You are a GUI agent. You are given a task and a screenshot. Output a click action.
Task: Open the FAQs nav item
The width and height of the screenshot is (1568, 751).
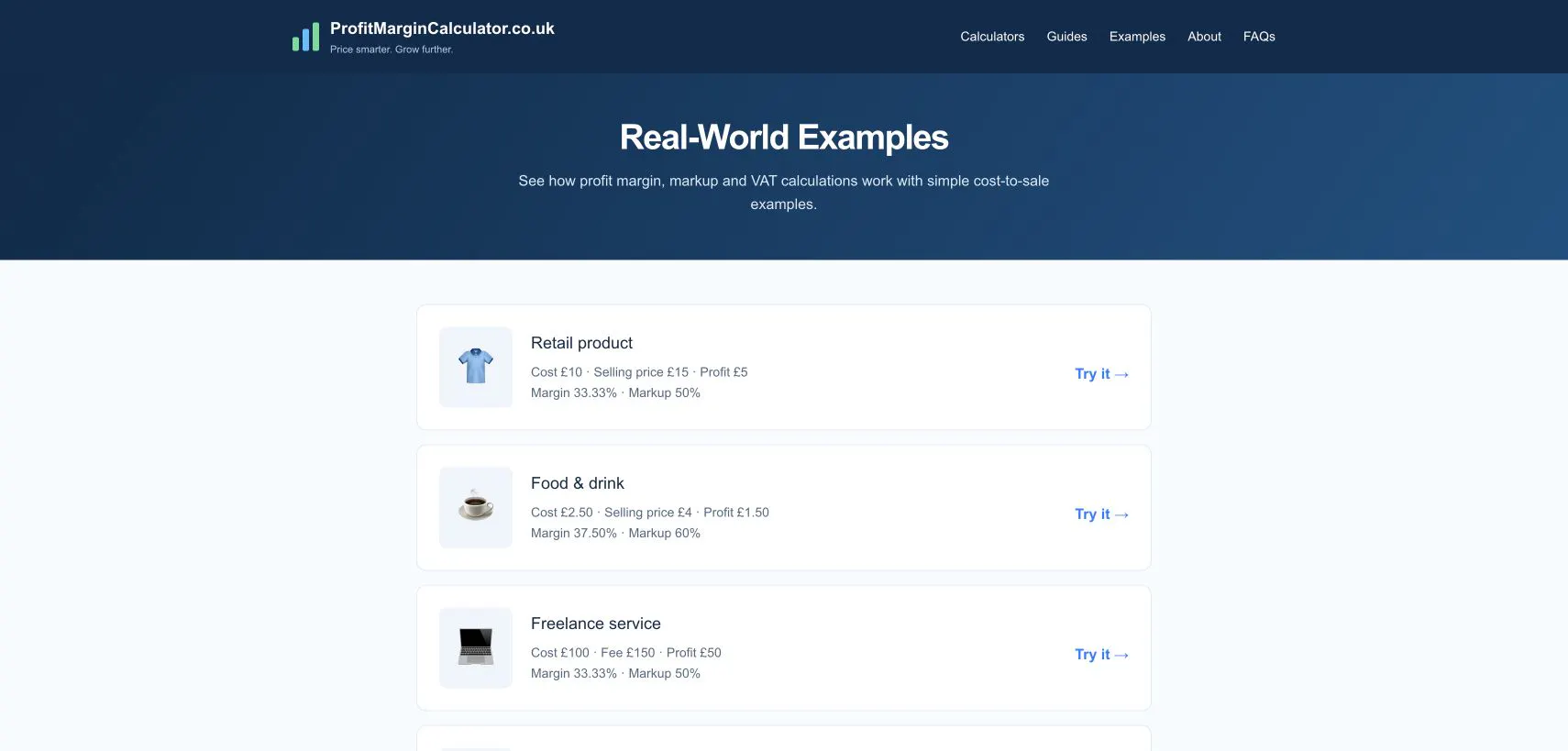1259,37
